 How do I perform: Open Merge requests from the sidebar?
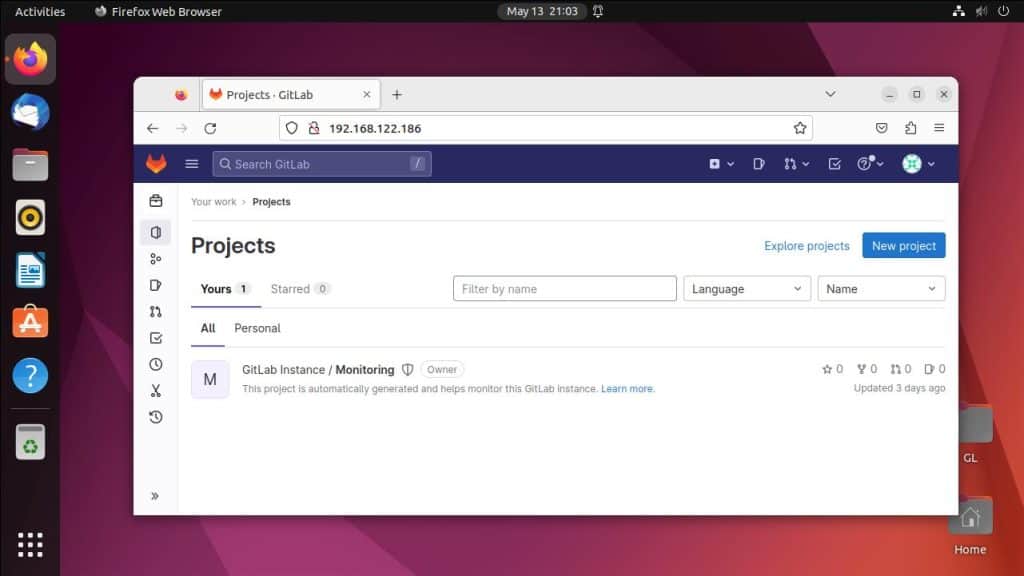[155, 311]
